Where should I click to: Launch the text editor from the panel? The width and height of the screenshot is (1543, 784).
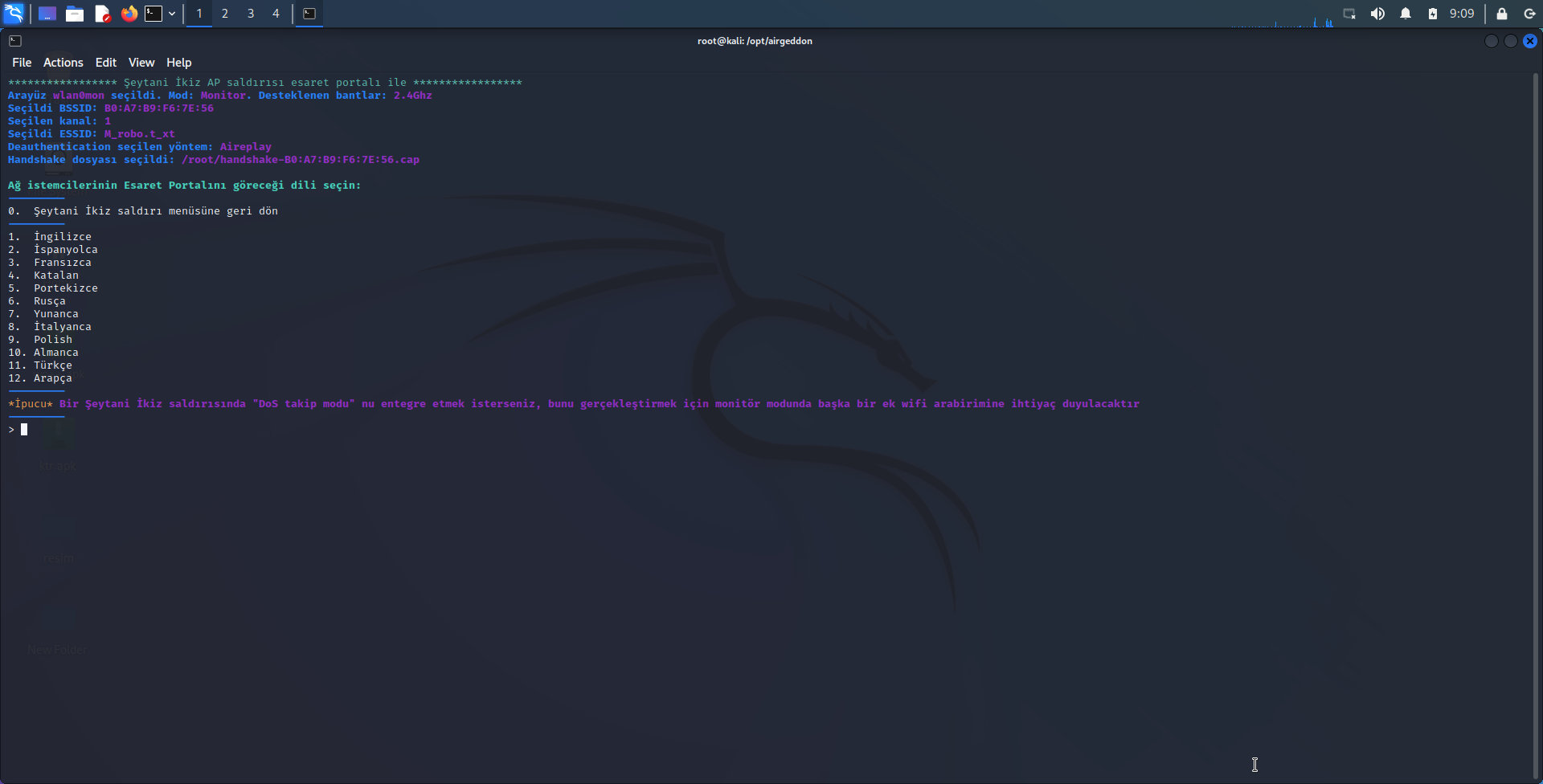tap(102, 14)
